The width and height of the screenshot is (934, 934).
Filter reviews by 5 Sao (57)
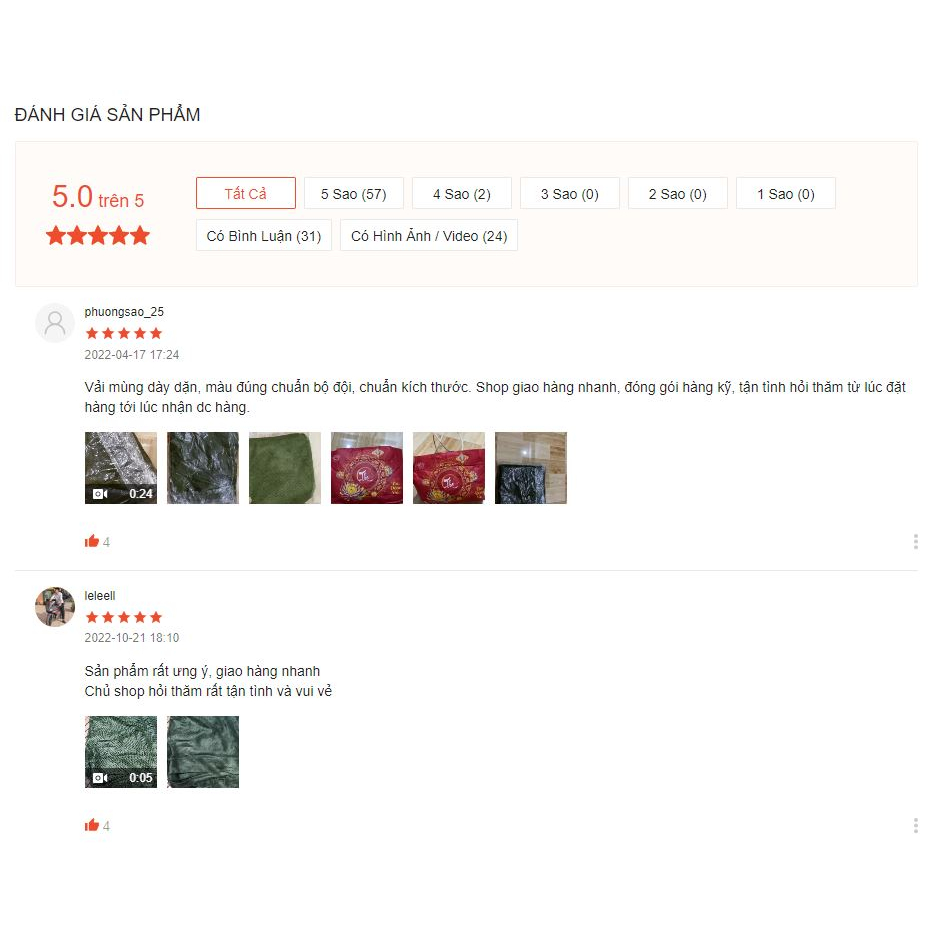354,193
